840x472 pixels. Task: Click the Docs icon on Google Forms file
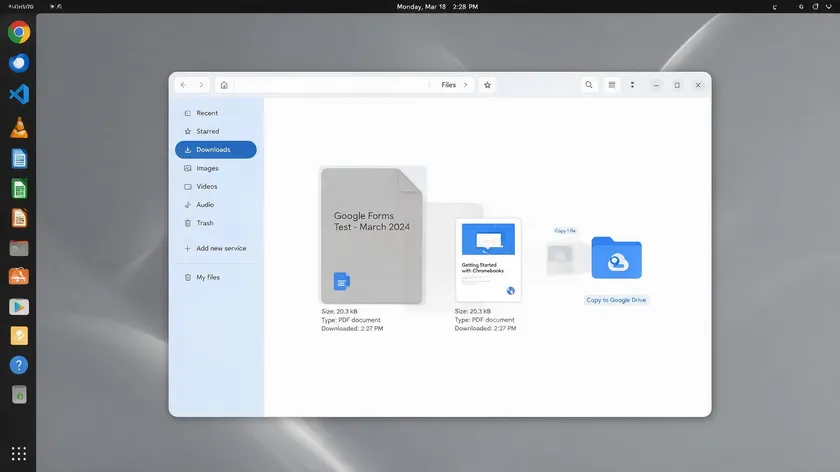342,281
